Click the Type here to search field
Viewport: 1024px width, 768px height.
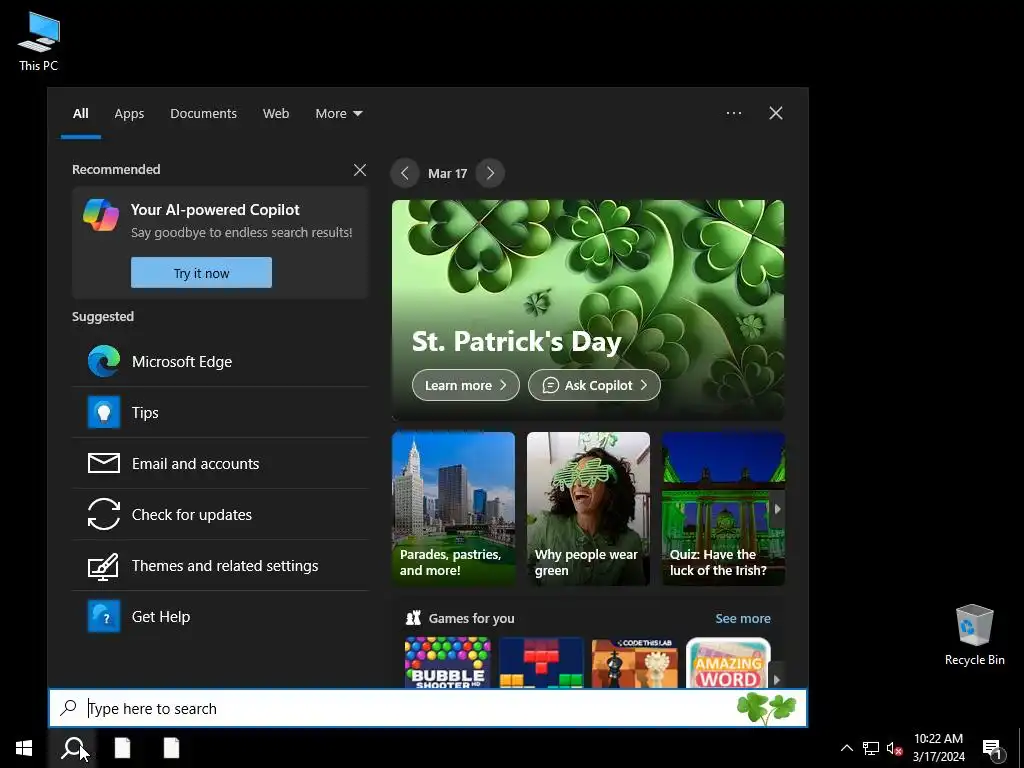tap(428, 708)
